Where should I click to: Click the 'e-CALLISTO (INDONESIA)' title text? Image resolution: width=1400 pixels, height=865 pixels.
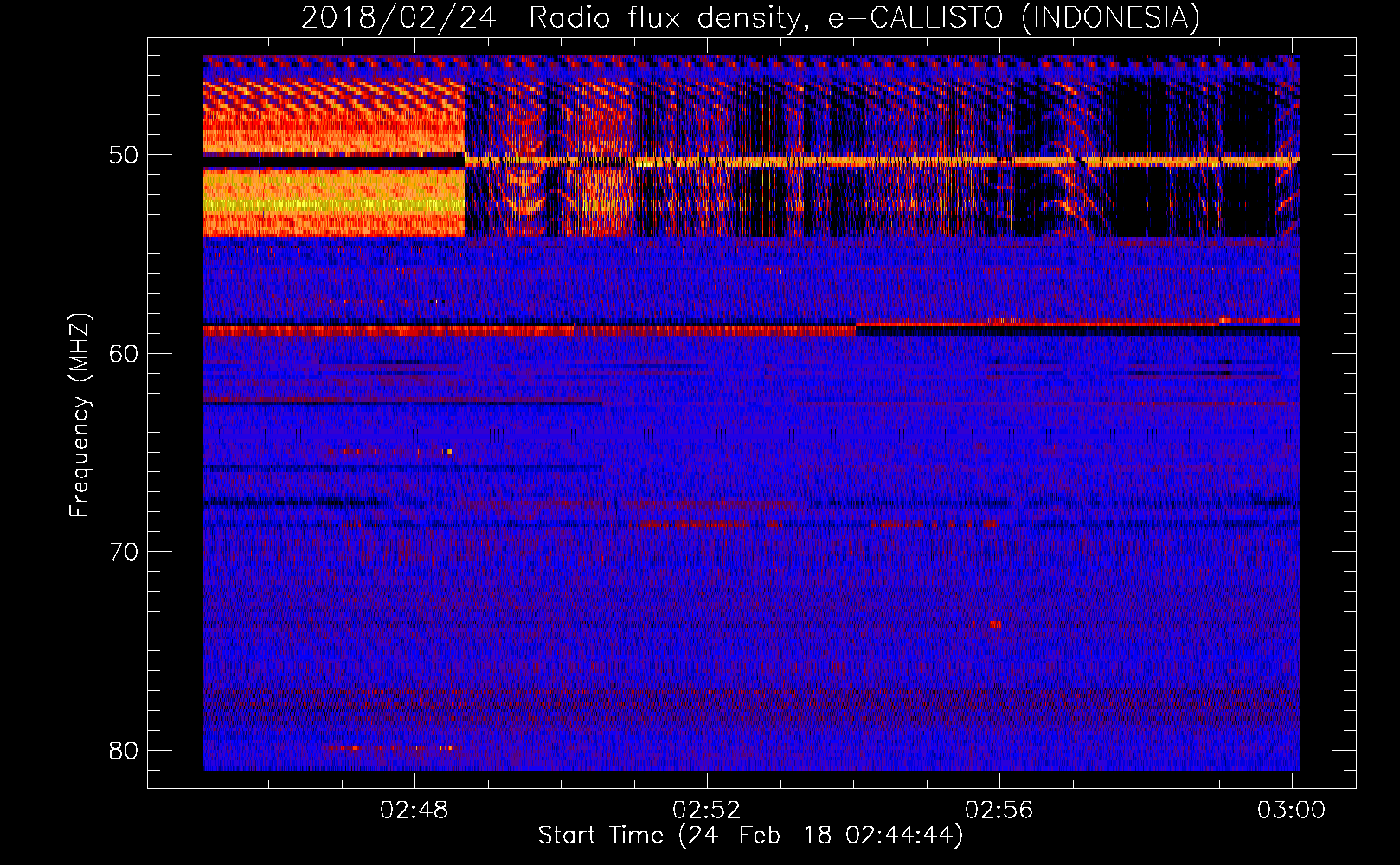click(x=1013, y=17)
